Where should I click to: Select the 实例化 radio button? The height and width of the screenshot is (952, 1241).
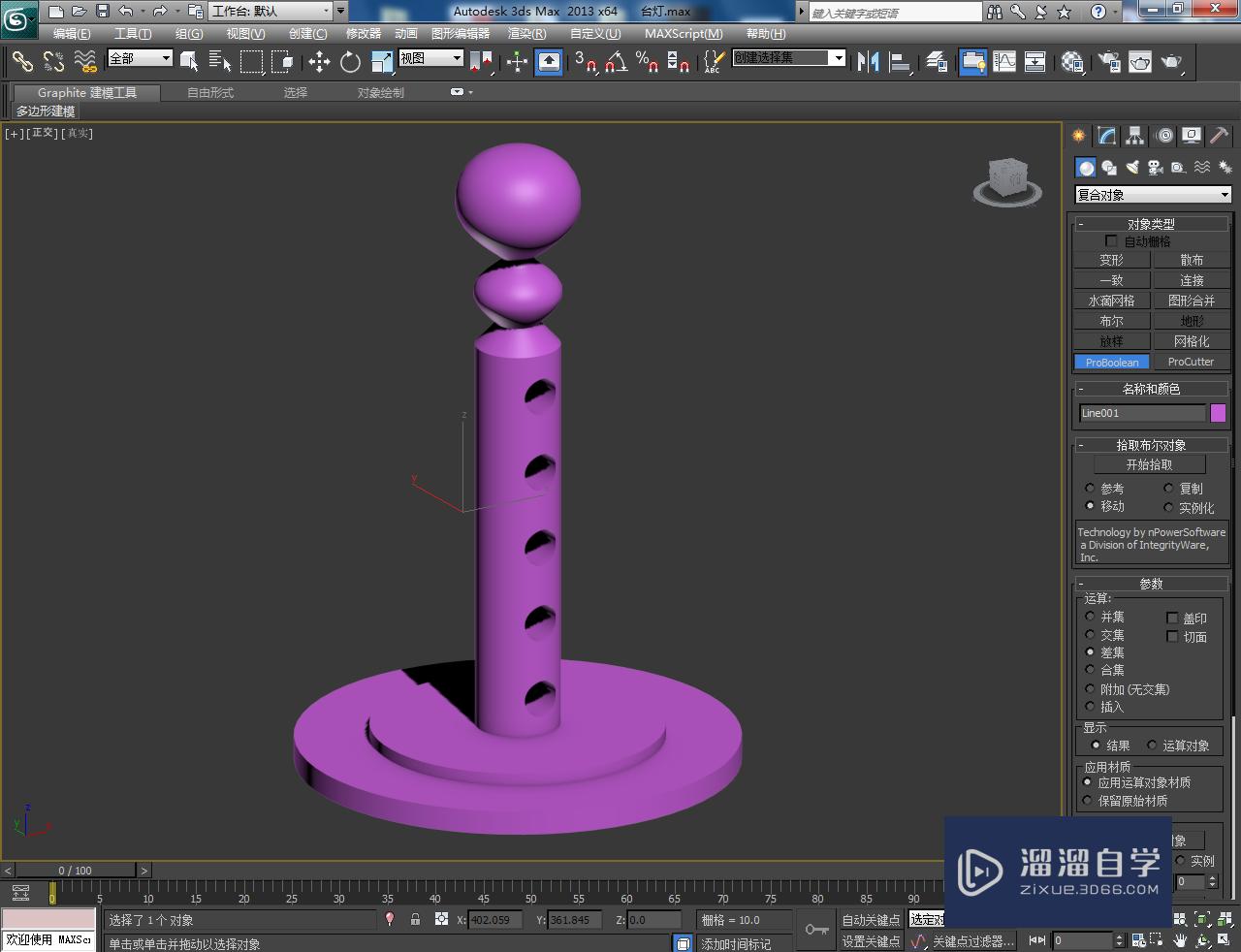1168,507
